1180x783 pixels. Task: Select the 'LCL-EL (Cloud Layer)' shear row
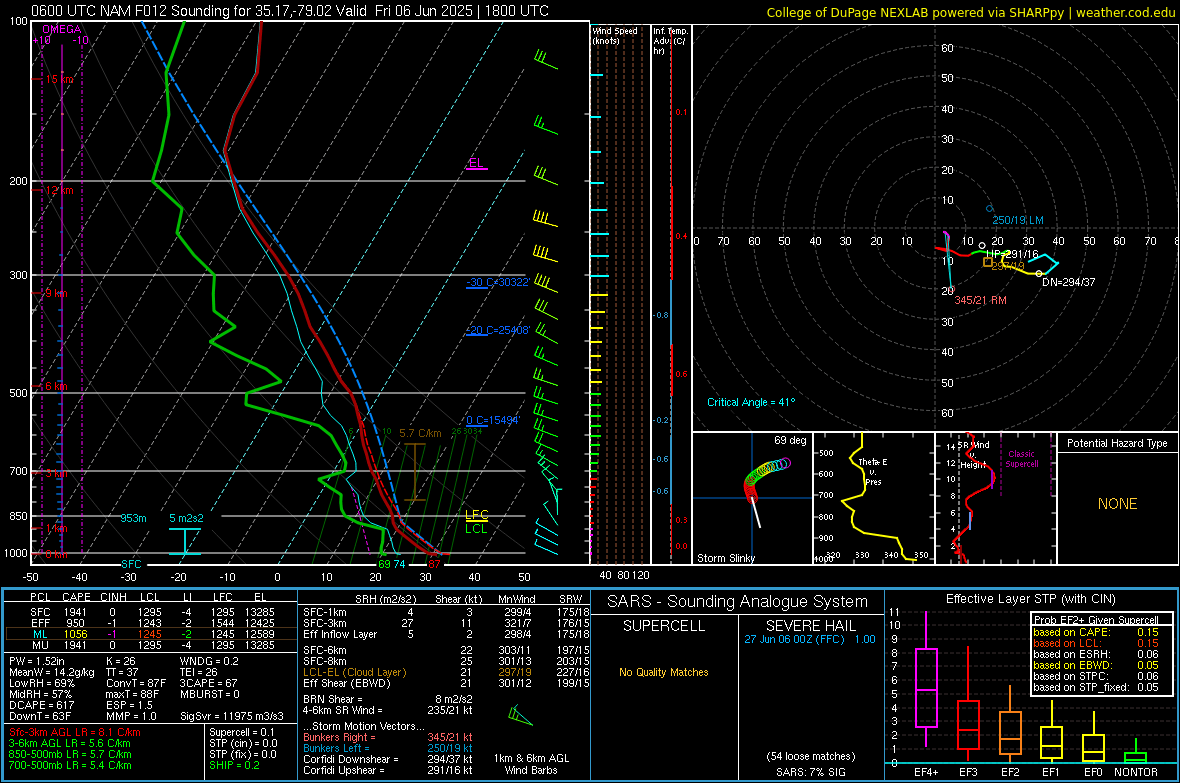tap(446, 672)
